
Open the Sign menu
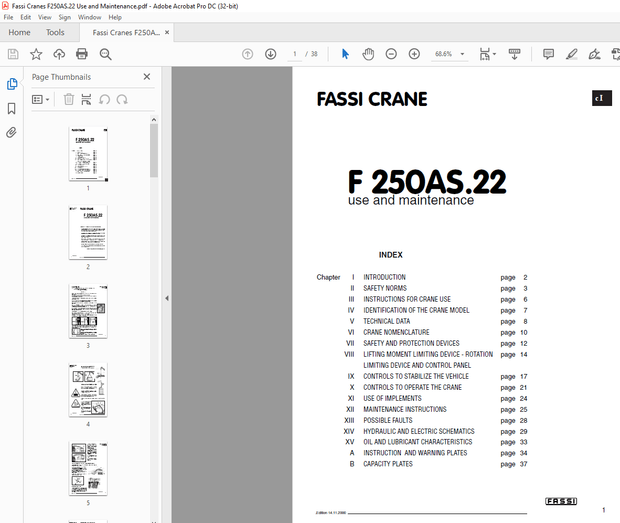64,17
